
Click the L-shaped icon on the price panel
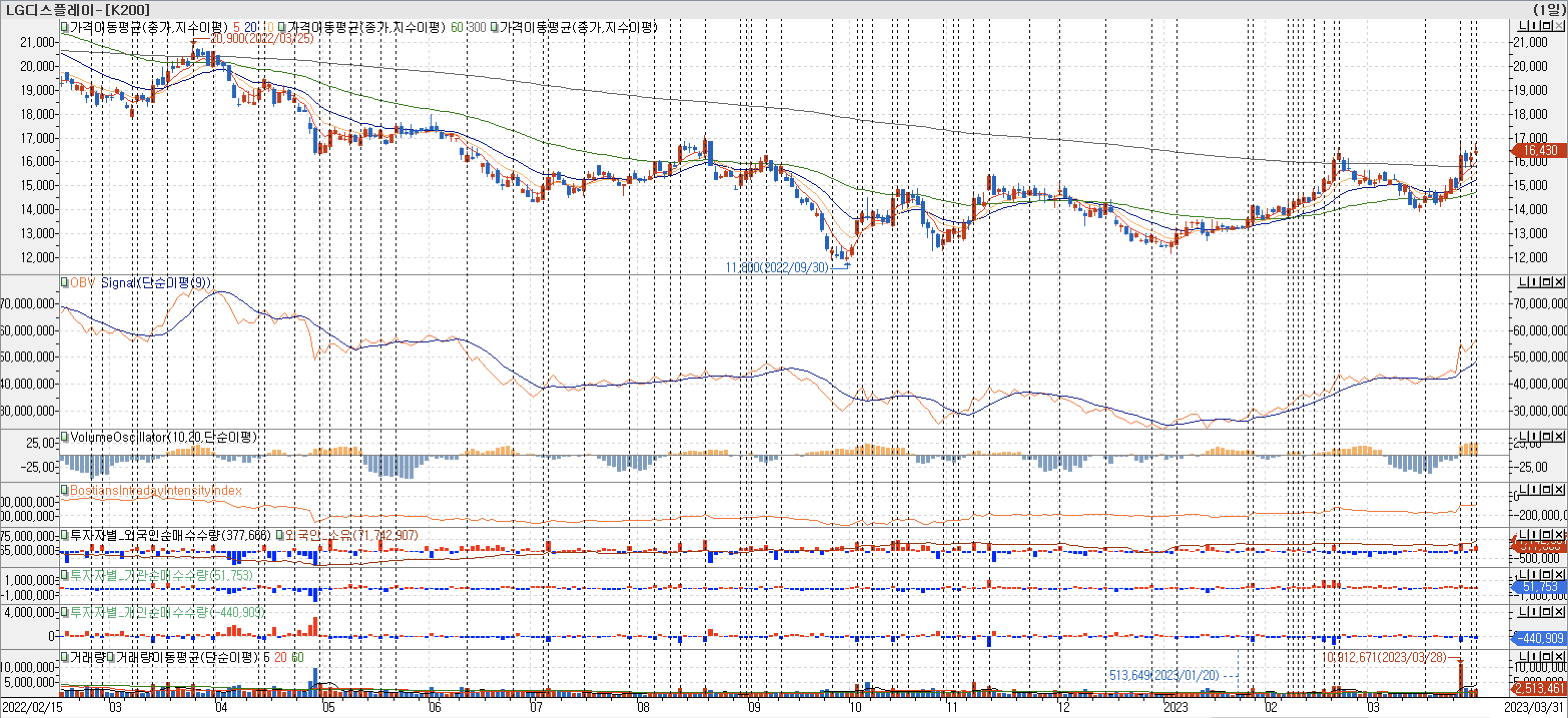pyautogui.click(x=1523, y=26)
